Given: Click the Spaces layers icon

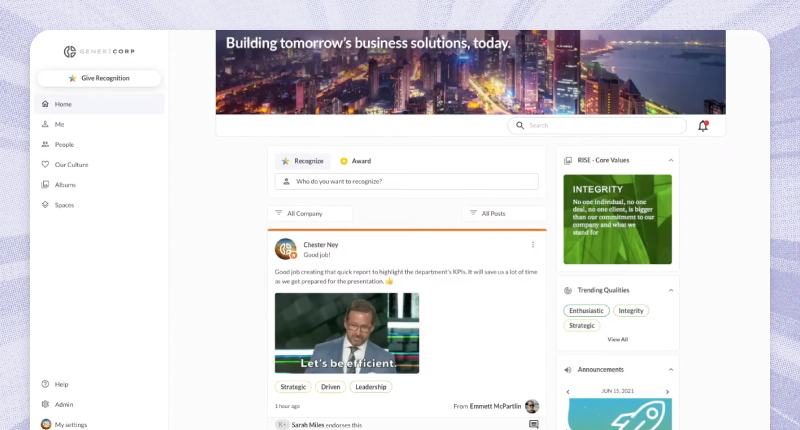Looking at the screenshot, I should click(x=45, y=205).
